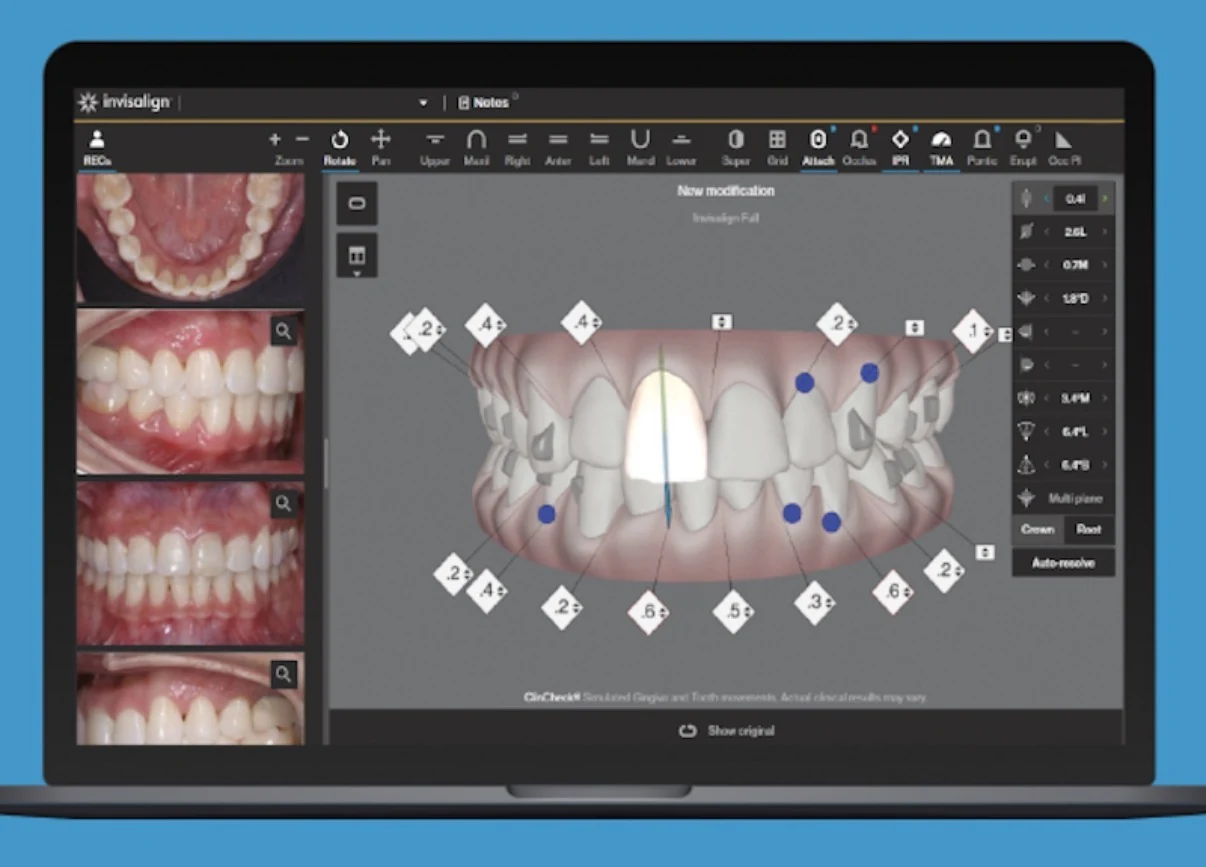
Task: Show the Anter front view
Action: point(558,147)
